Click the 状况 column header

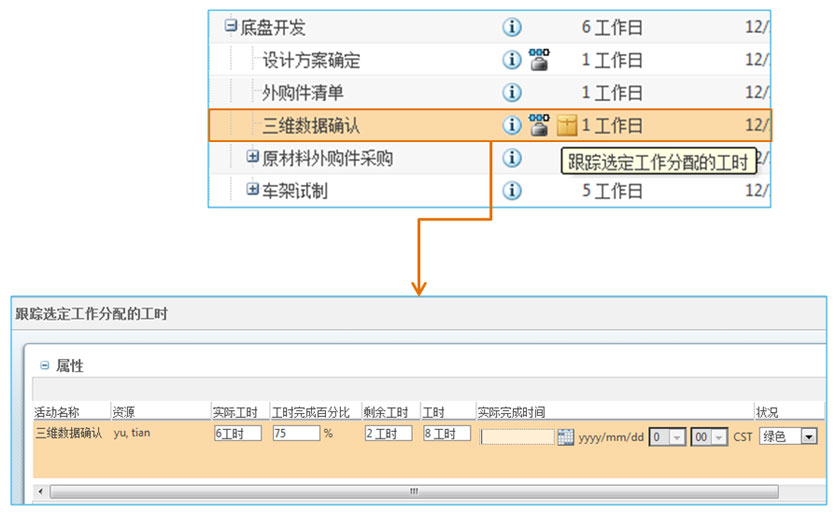[x=767, y=412]
